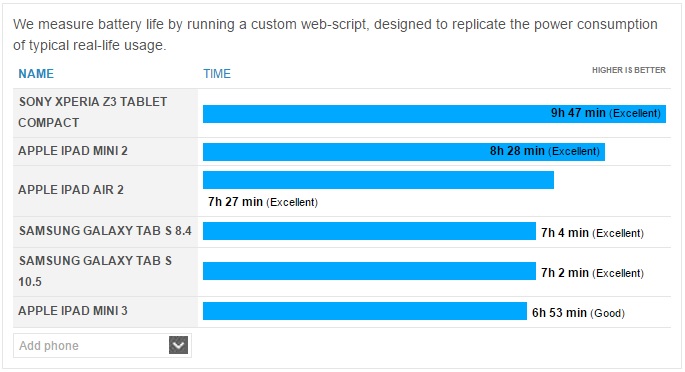Click the 7h 4 min (Excellent) label
Image resolution: width=685 pixels, height=372 pixels.
[592, 233]
